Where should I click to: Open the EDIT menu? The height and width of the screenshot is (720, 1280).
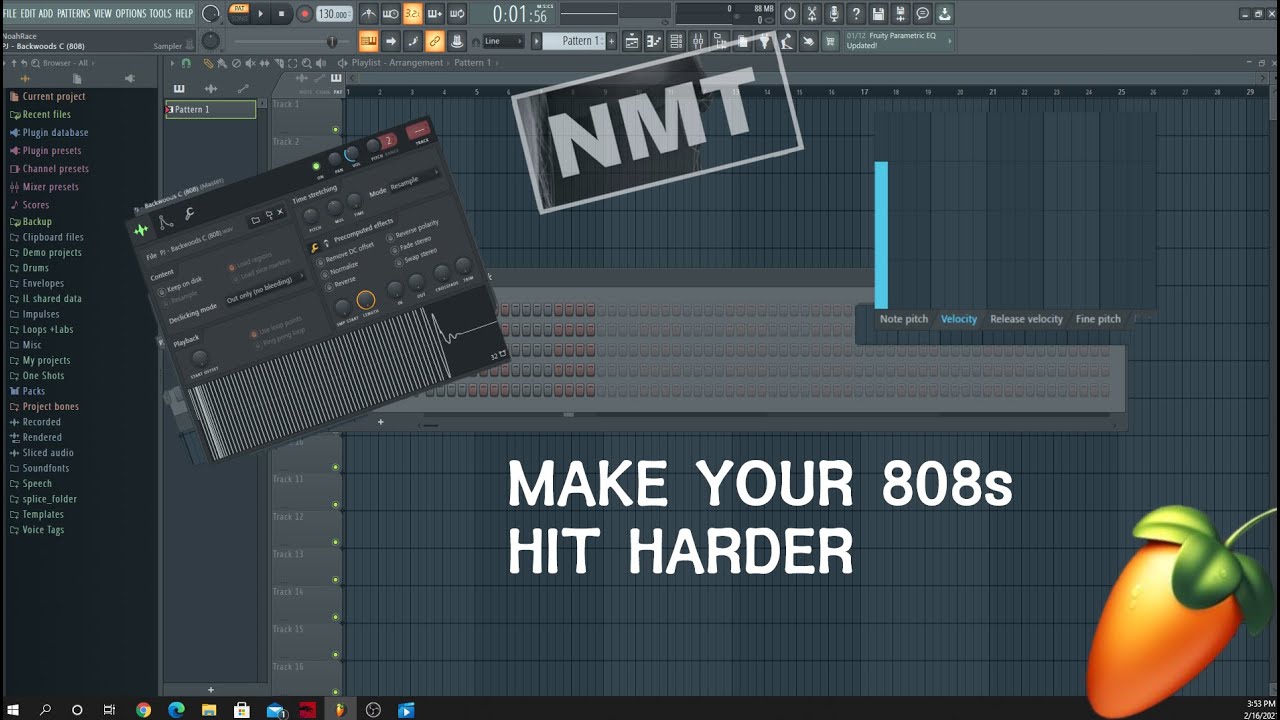coord(28,14)
